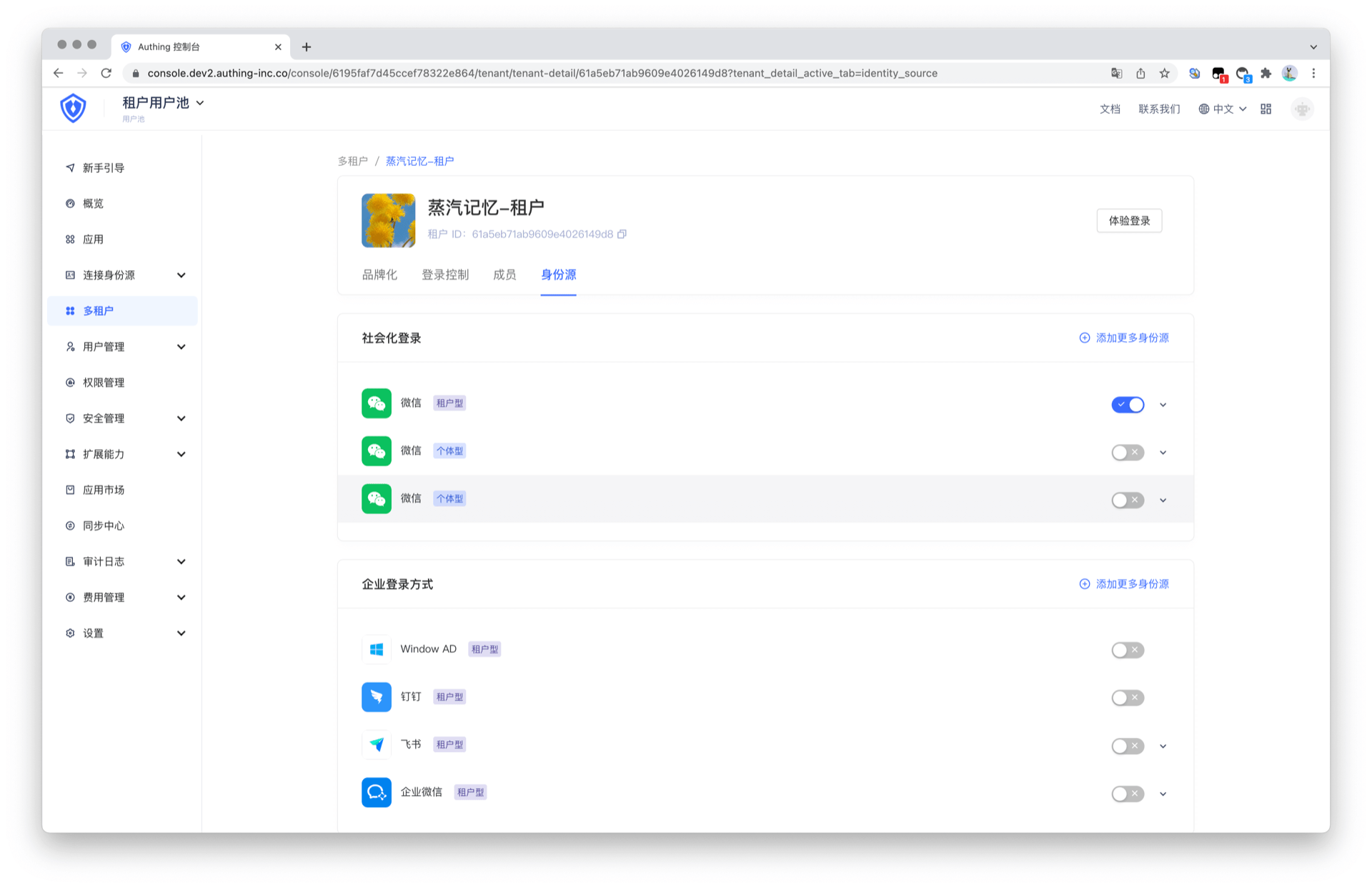Screen dimensions: 1372x888
Task: Turn on the 钉钉 toggle switch
Action: pos(1128,698)
